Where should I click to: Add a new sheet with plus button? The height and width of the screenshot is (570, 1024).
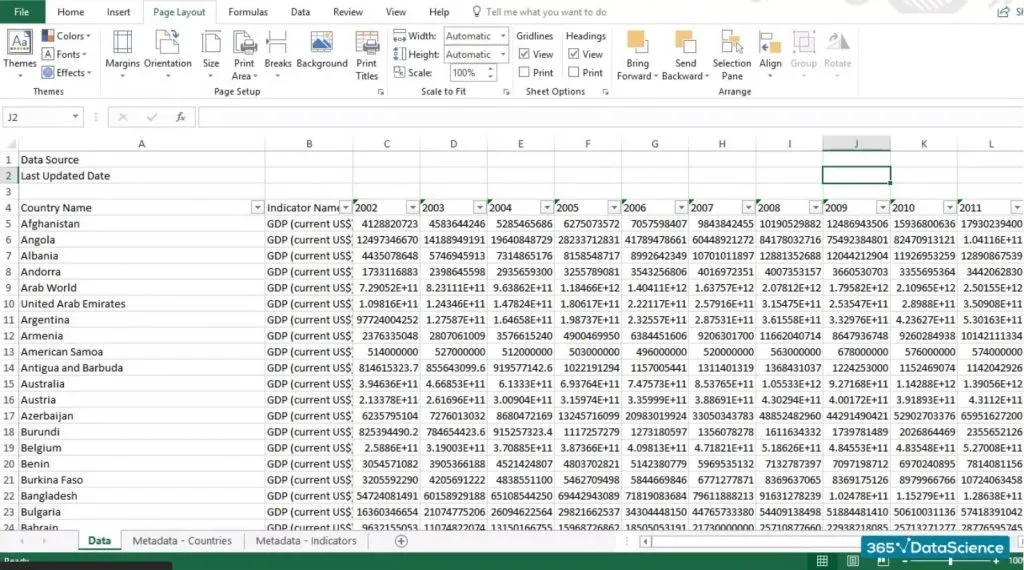pyautogui.click(x=401, y=541)
